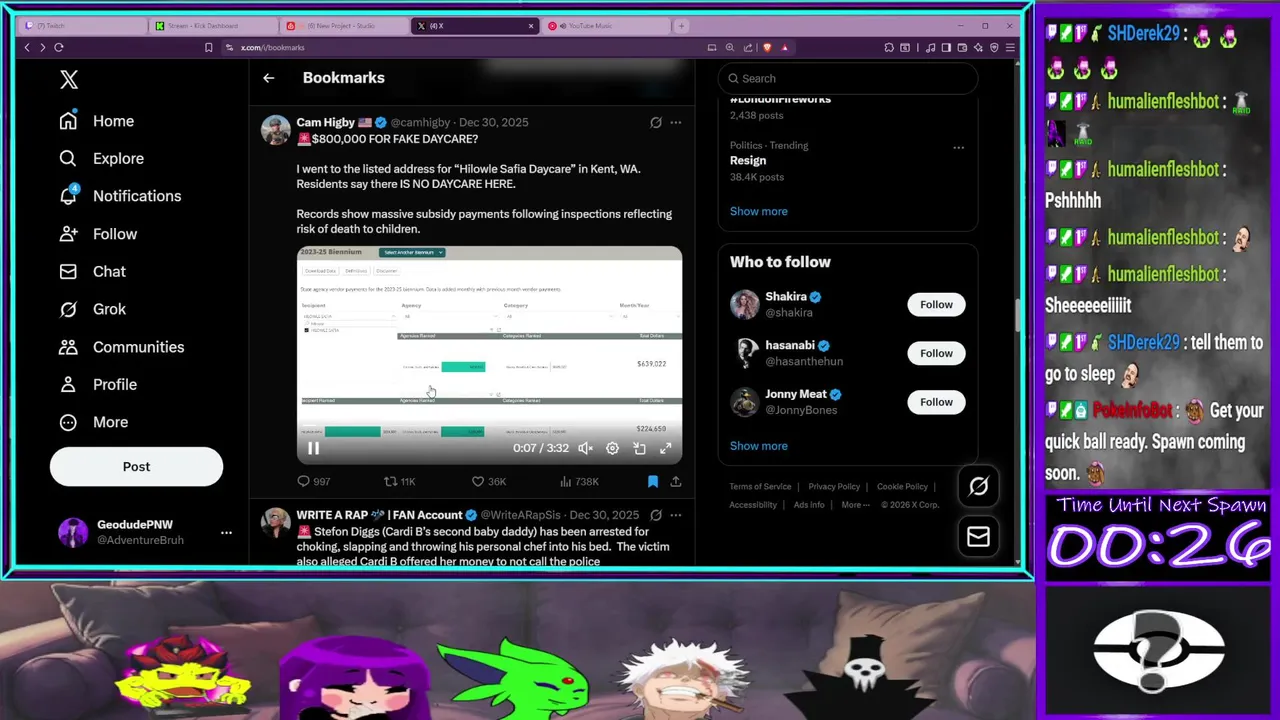Open Notifications in the X sidebar

[x=120, y=196]
